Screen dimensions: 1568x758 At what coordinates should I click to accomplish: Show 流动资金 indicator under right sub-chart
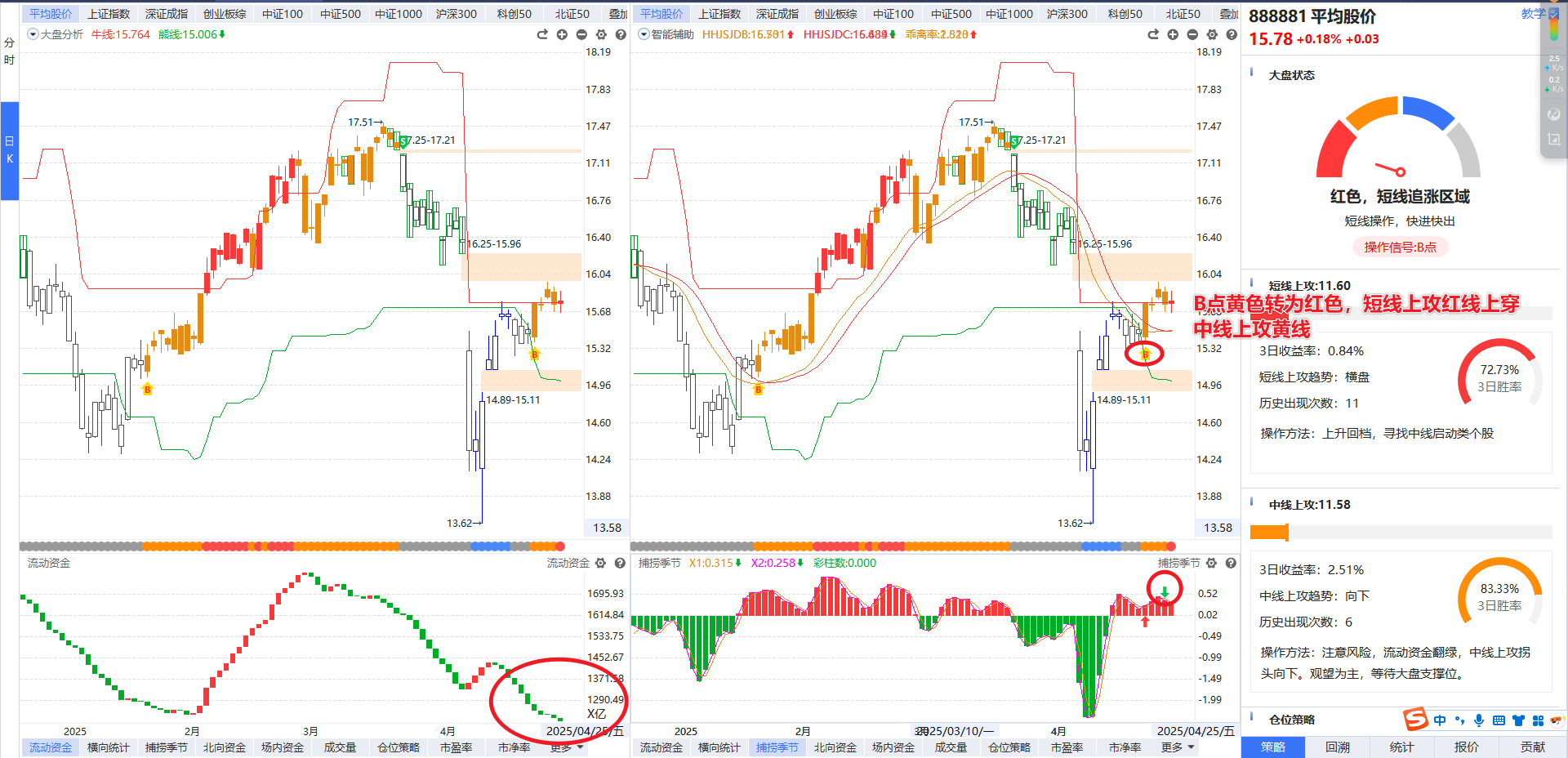[x=661, y=747]
